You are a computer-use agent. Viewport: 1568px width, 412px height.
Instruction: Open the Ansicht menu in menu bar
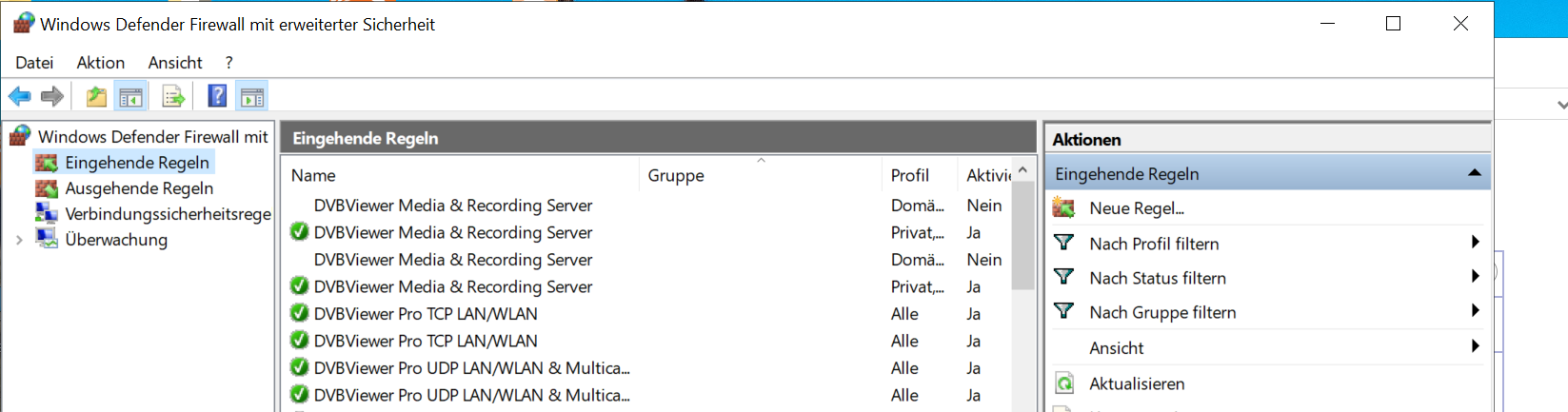tap(175, 63)
